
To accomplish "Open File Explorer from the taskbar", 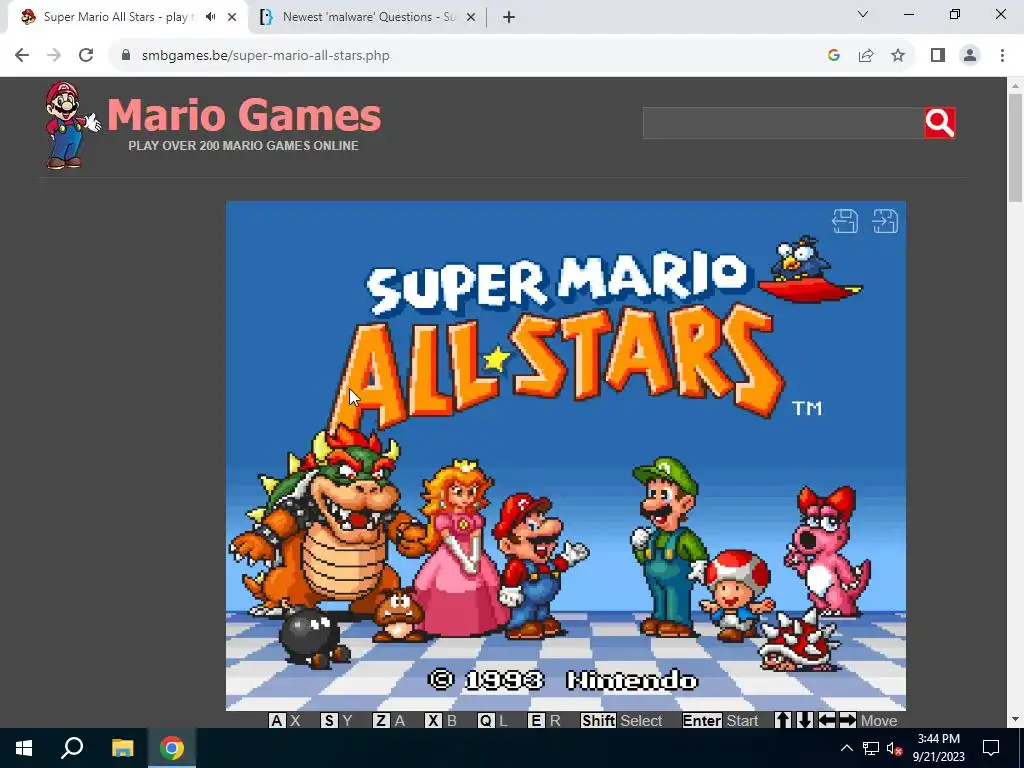I will pos(122,748).
